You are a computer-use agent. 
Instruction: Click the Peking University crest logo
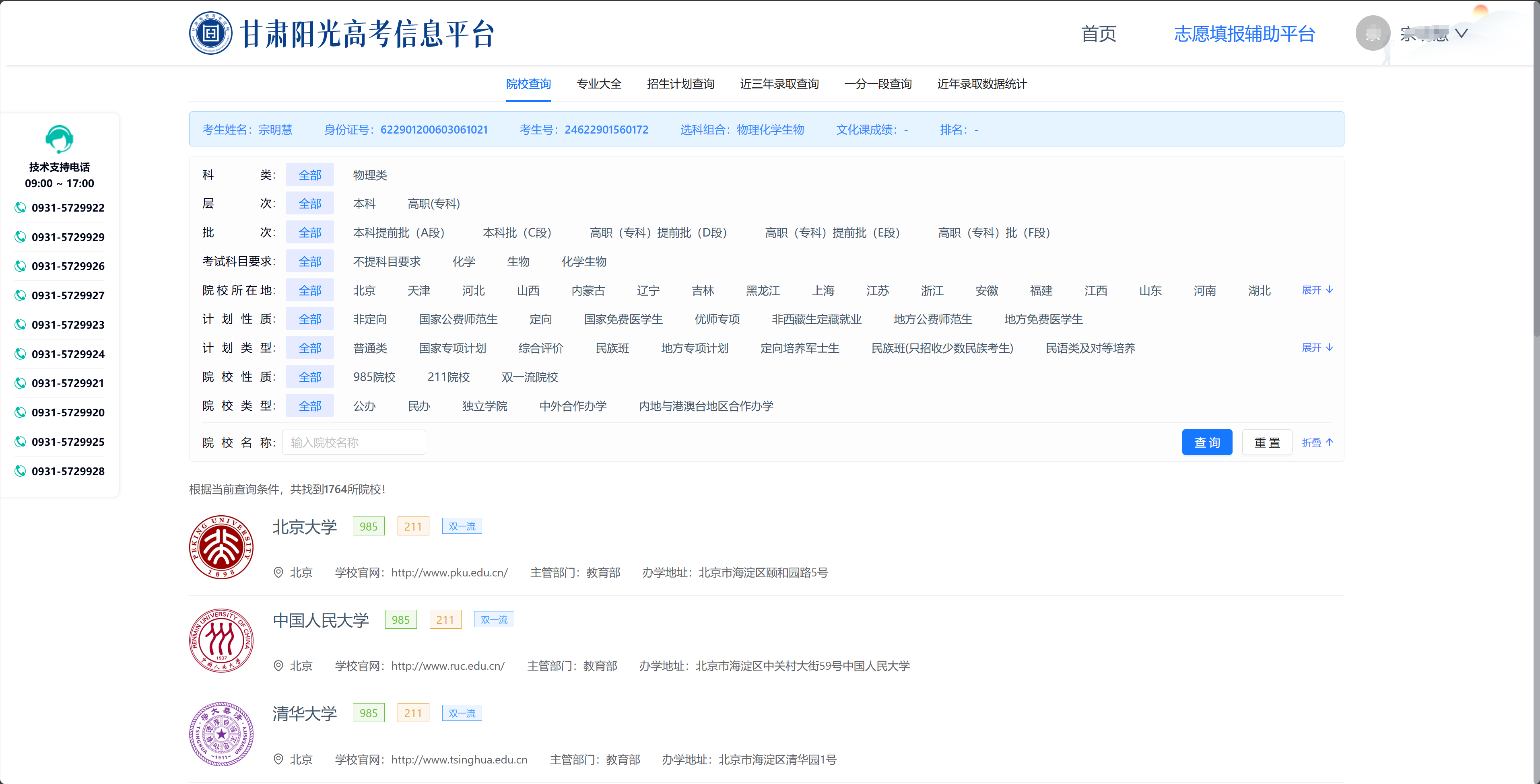pos(221,547)
